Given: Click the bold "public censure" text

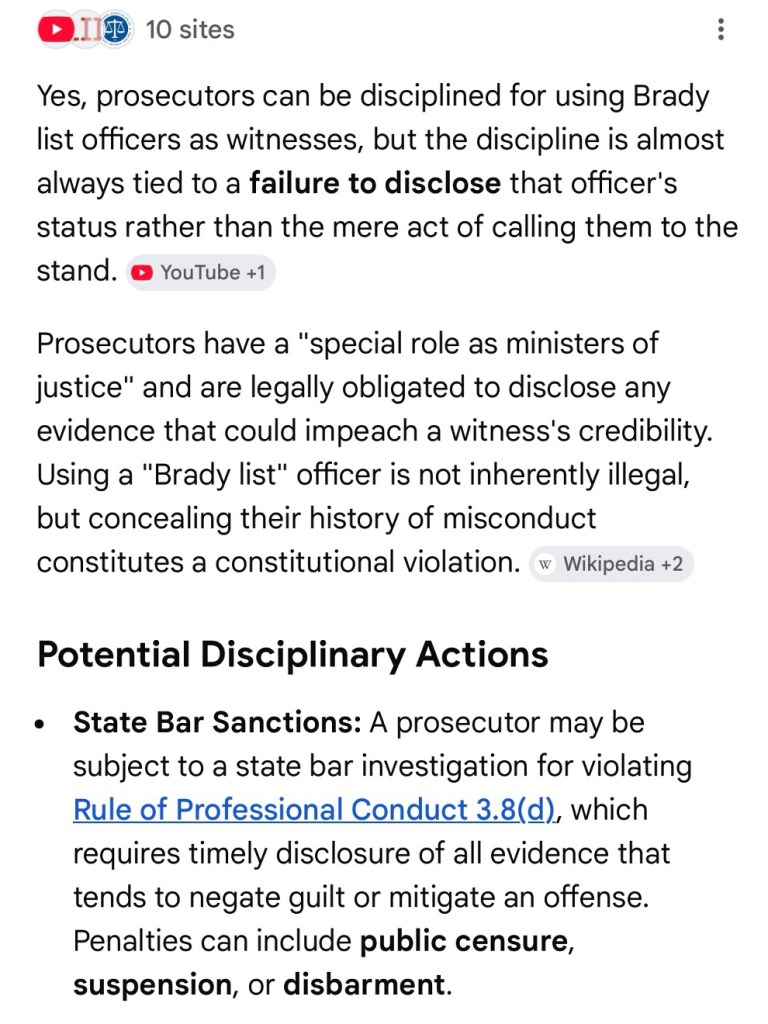Looking at the screenshot, I should (x=464, y=941).
